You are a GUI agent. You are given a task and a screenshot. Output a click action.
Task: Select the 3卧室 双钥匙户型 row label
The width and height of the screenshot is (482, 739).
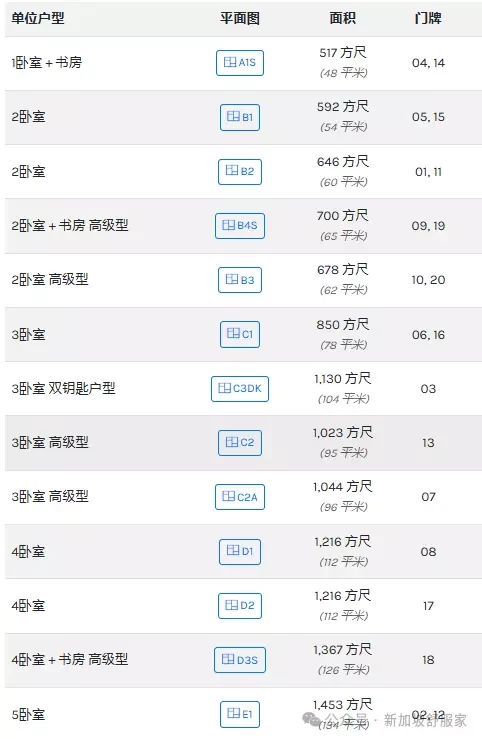pyautogui.click(x=64, y=388)
